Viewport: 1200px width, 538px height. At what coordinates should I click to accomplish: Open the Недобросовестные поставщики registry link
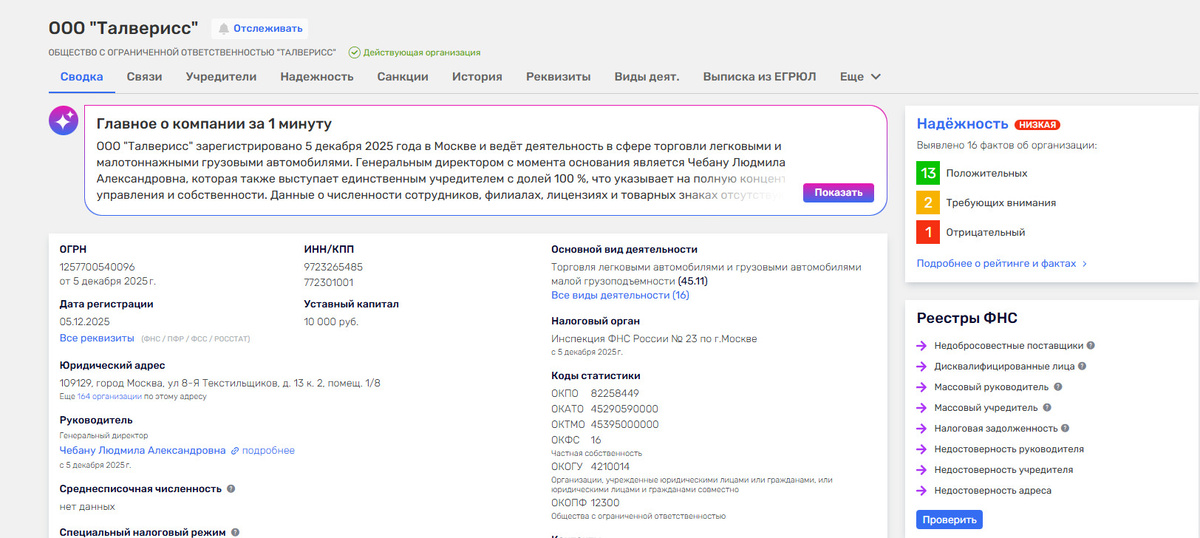1008,346
